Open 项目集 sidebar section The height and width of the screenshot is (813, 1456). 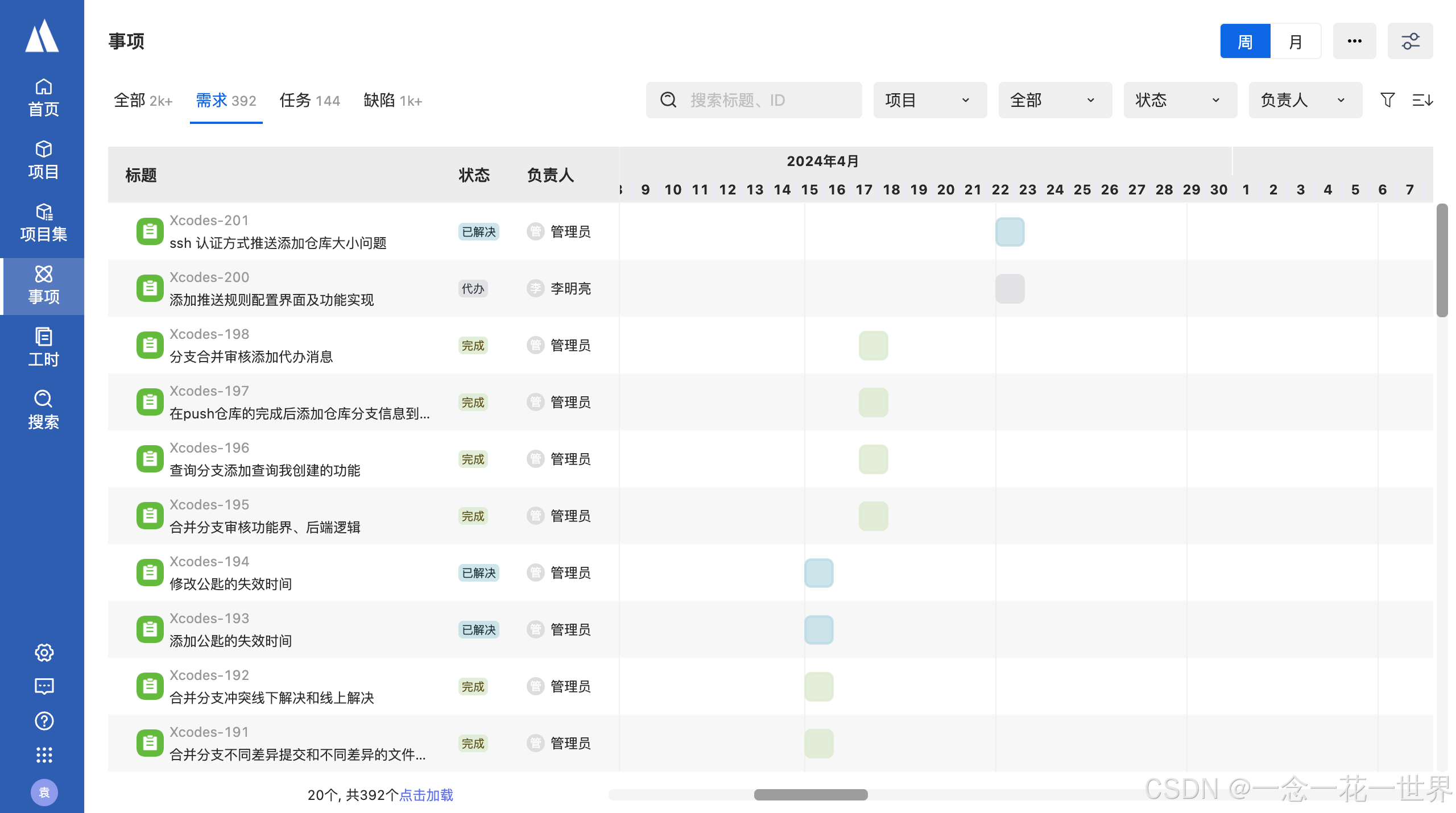click(x=43, y=222)
